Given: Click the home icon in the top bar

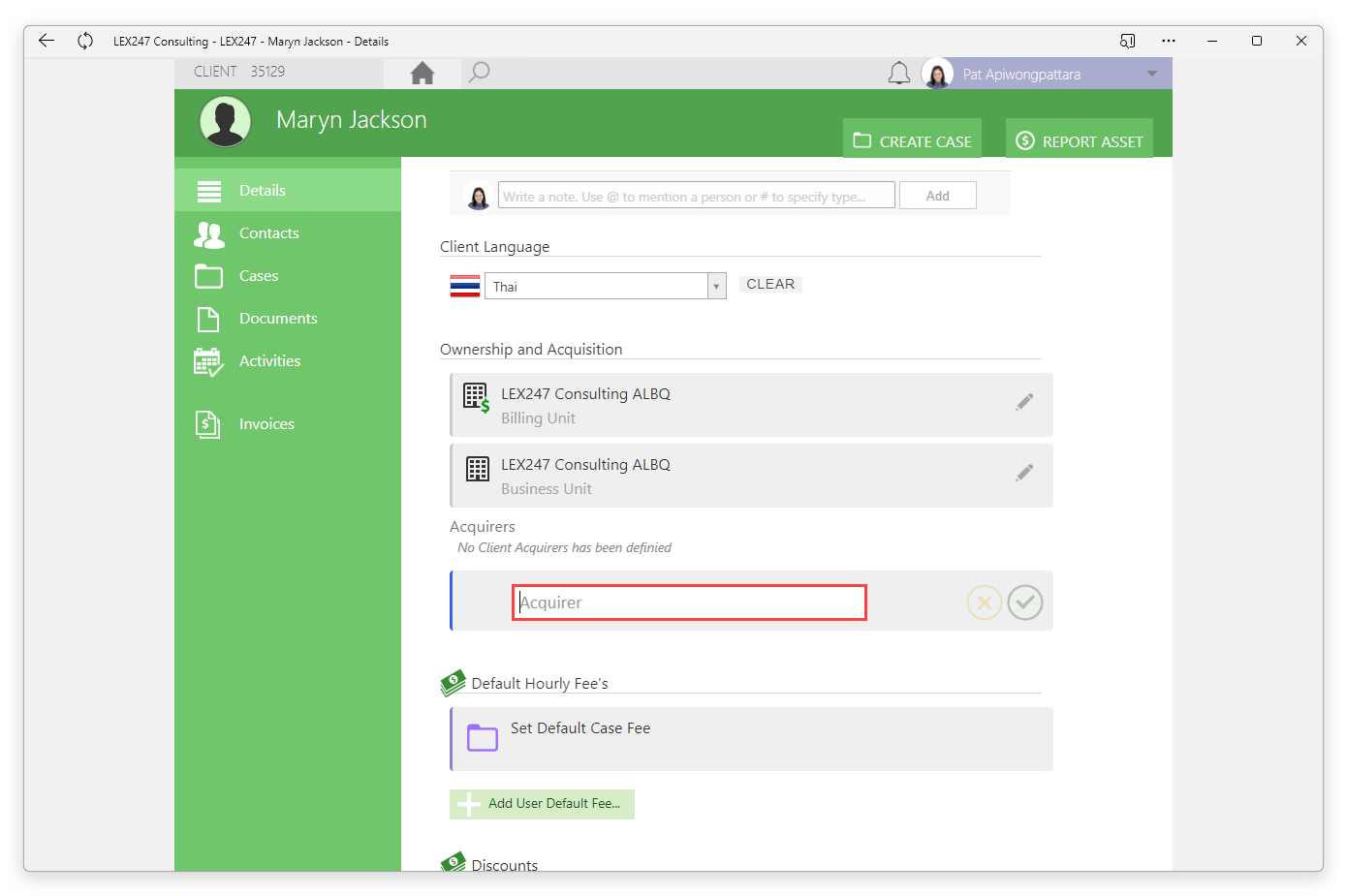Looking at the screenshot, I should [423, 72].
